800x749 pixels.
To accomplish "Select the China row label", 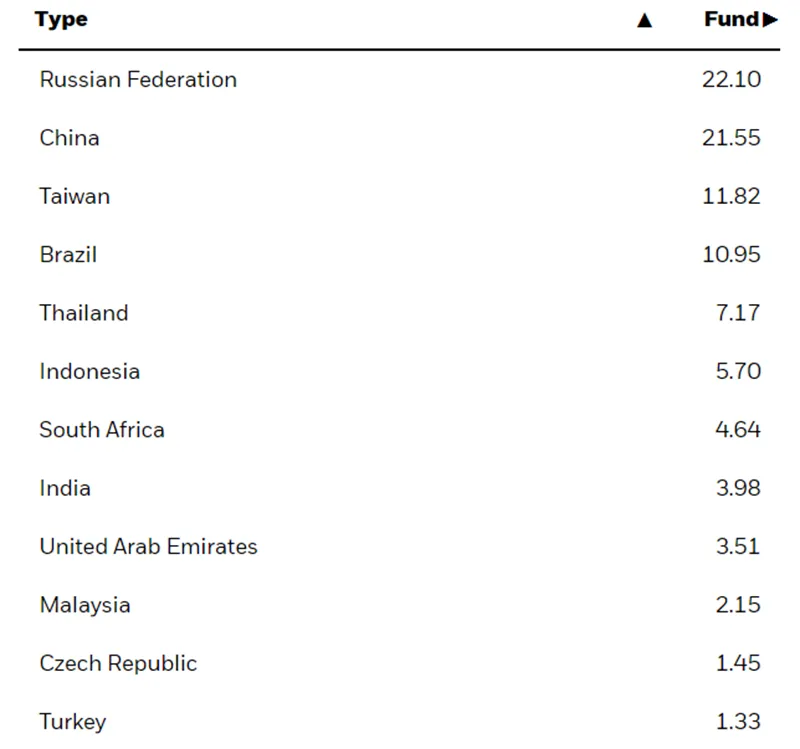I will tap(69, 138).
